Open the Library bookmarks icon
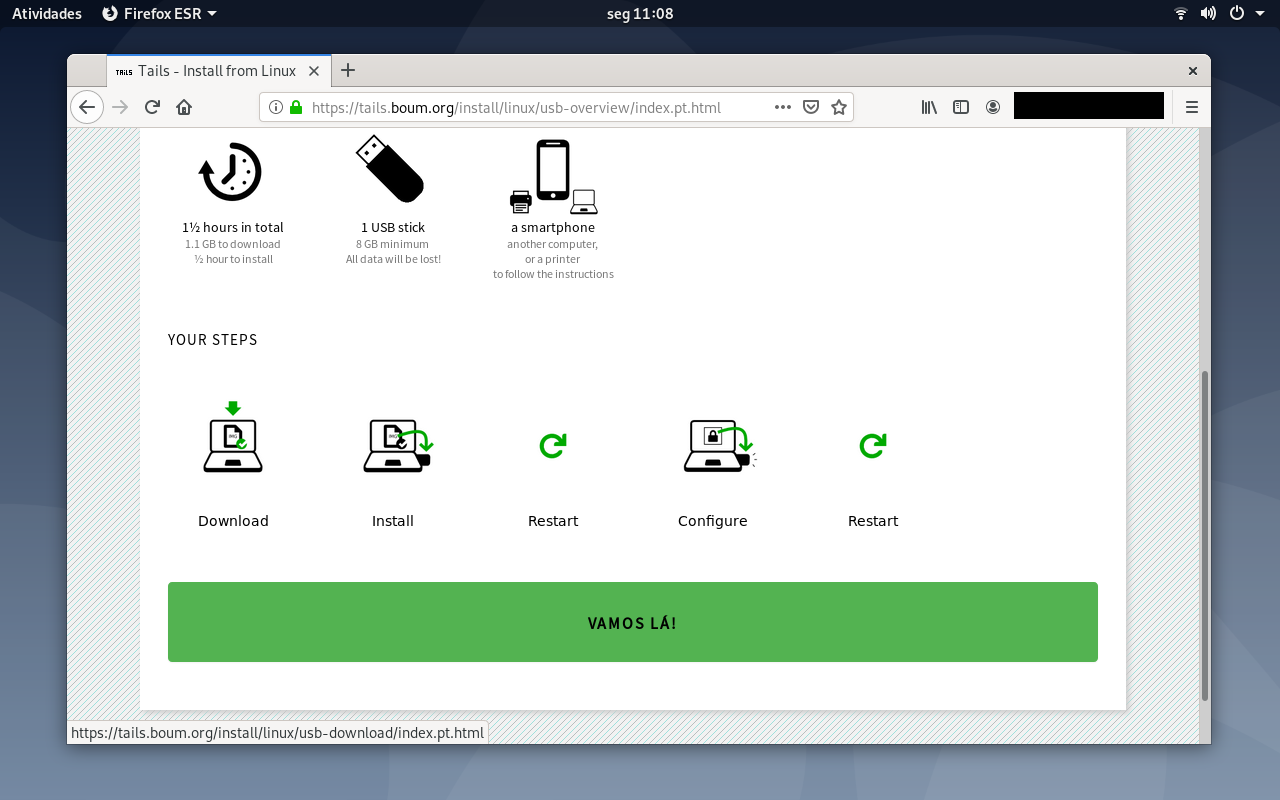This screenshot has width=1280, height=800. [929, 107]
